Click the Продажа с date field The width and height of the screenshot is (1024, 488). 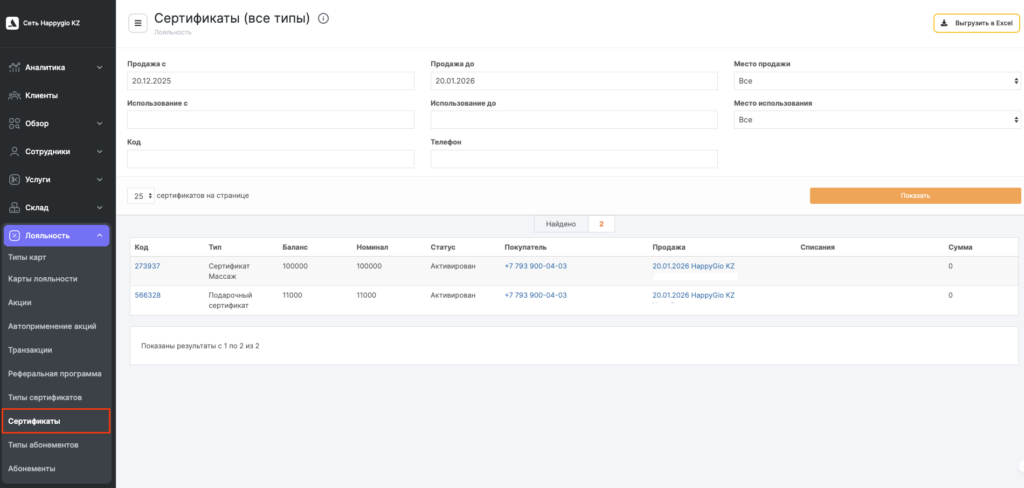[x=270, y=81]
